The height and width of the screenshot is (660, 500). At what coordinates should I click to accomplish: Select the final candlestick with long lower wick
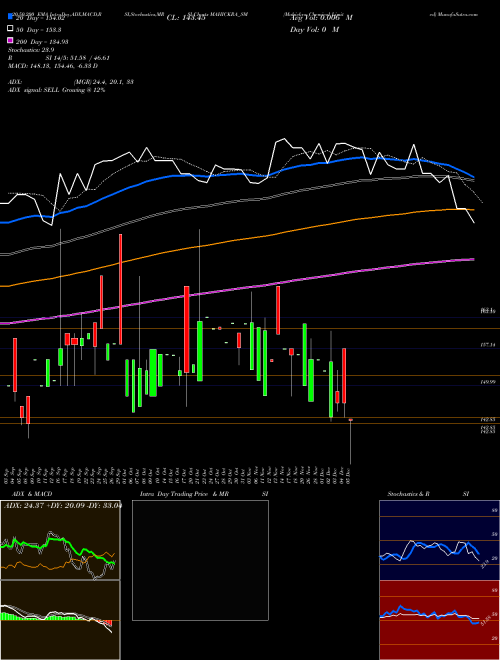pyautogui.click(x=351, y=441)
